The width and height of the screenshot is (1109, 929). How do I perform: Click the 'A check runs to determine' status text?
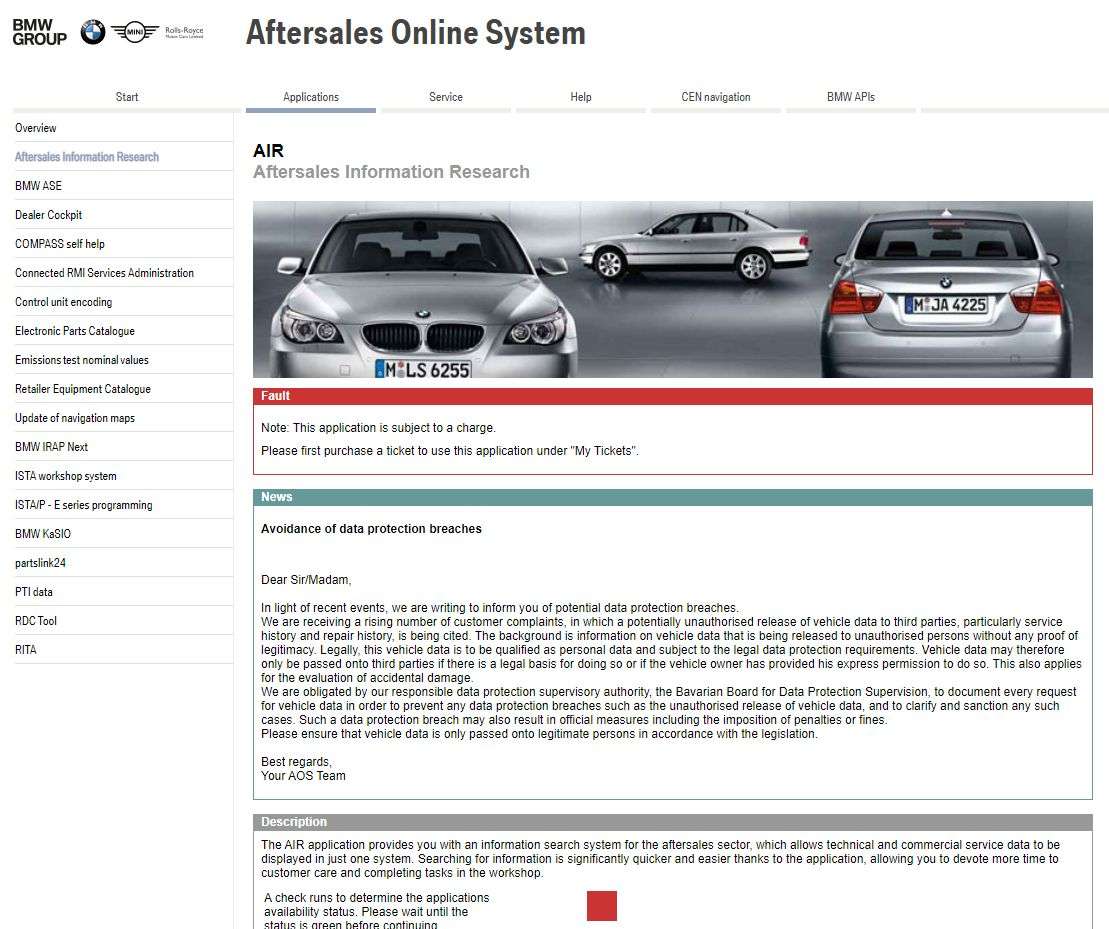point(376,911)
